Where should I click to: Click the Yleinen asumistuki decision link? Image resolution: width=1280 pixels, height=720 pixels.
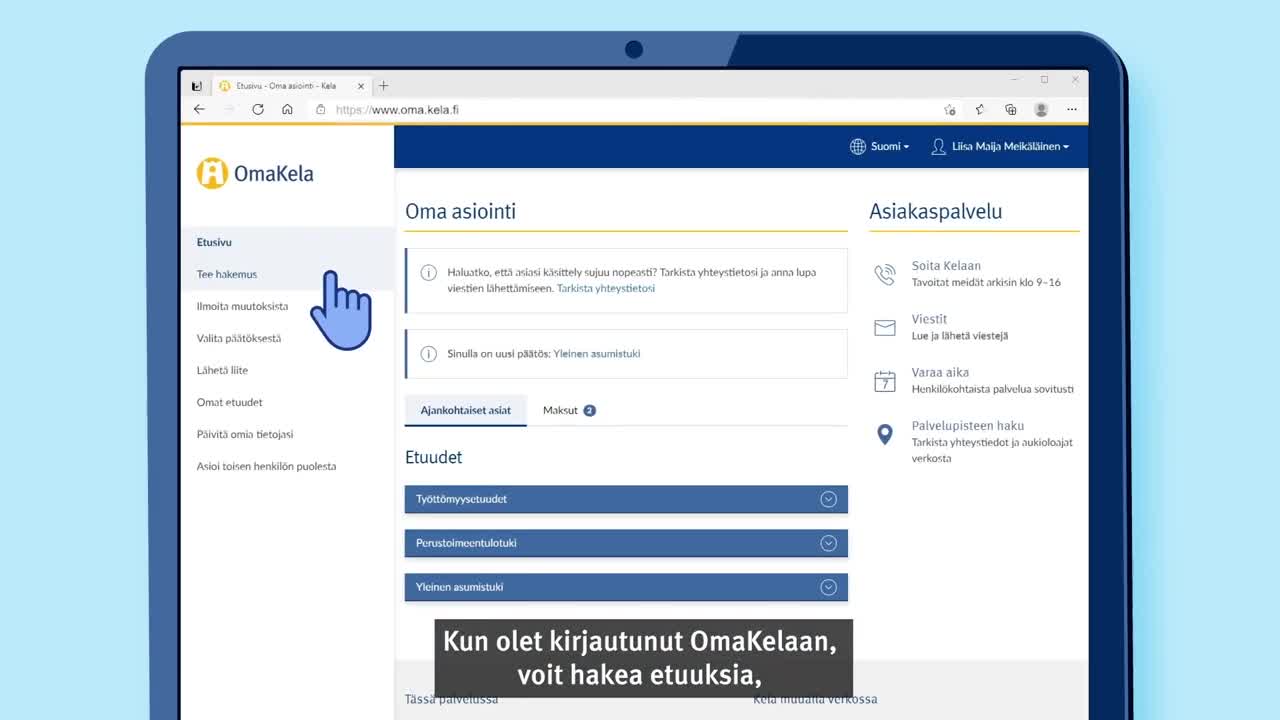point(598,353)
